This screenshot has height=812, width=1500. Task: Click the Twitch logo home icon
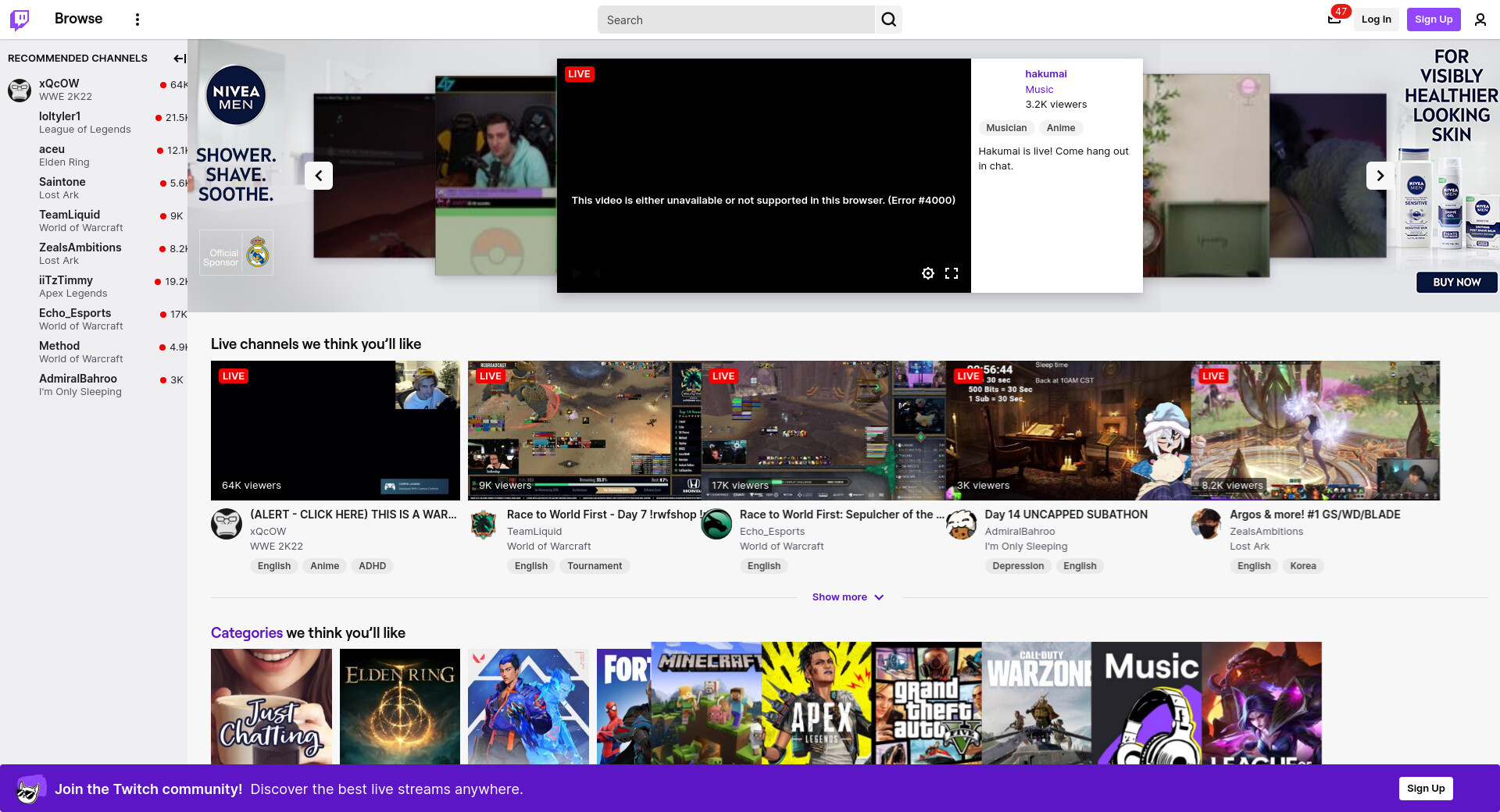click(x=20, y=20)
